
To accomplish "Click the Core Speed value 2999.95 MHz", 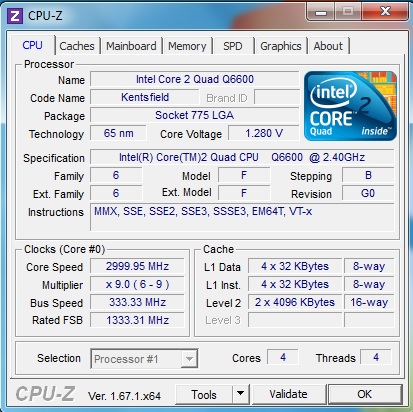I will pyautogui.click(x=137, y=266).
